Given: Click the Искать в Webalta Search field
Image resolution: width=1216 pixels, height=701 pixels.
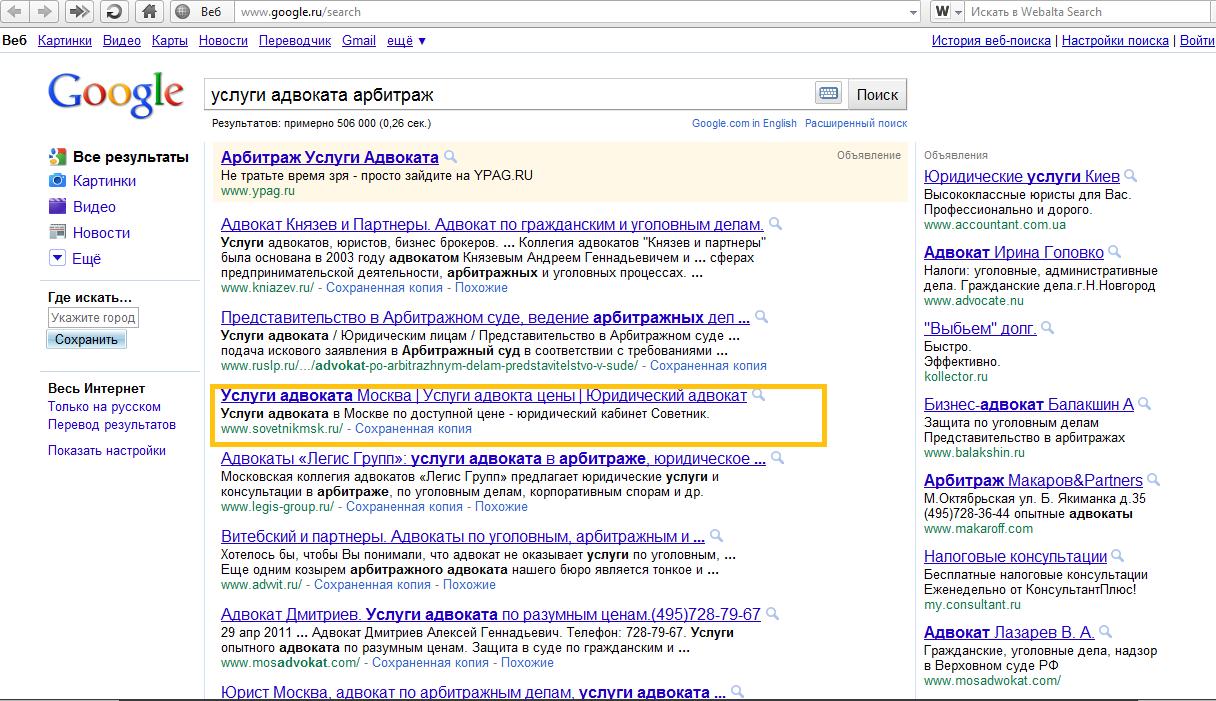Looking at the screenshot, I should [1088, 12].
